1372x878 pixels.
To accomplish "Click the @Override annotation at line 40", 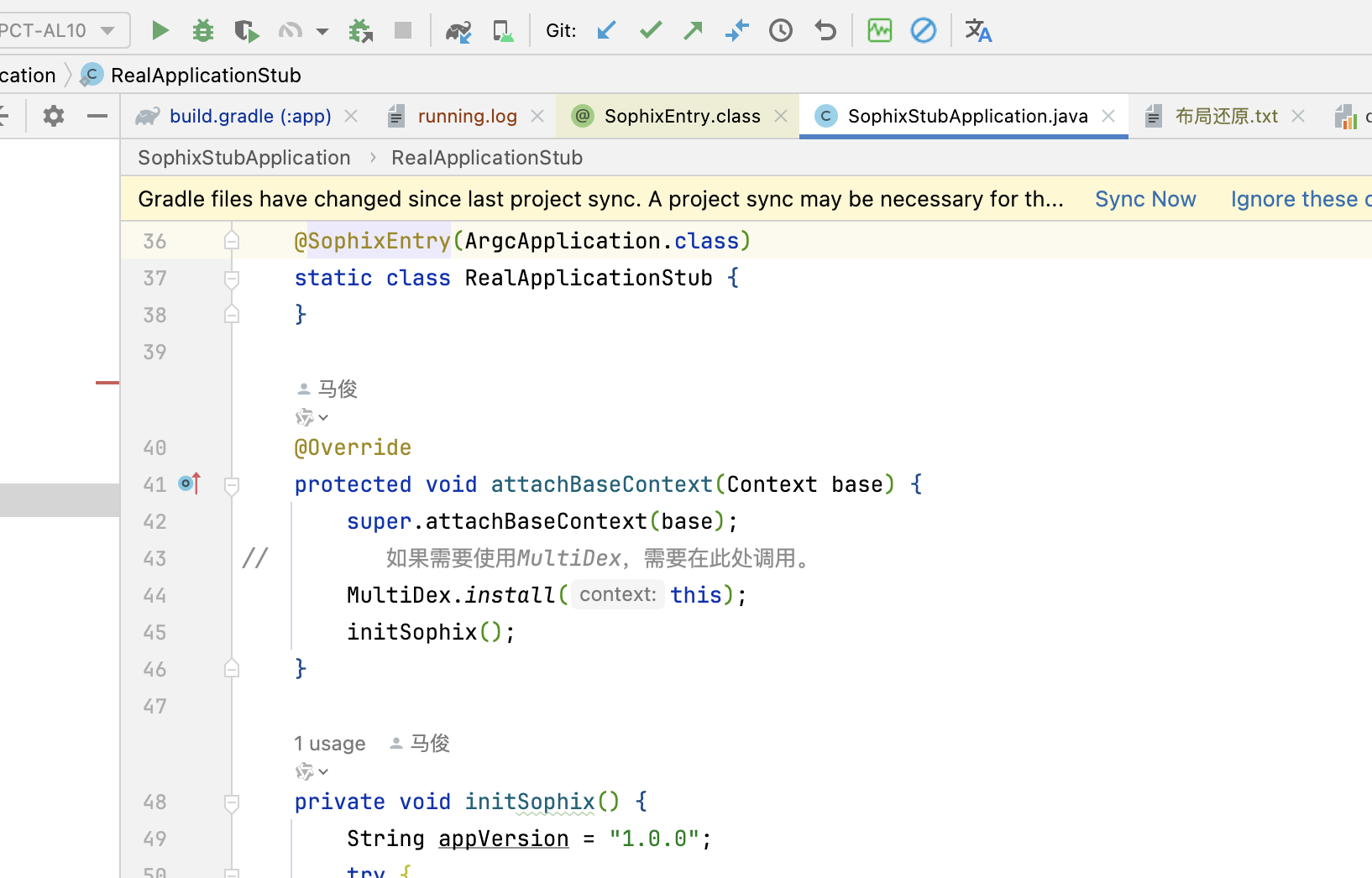I will click(x=353, y=447).
